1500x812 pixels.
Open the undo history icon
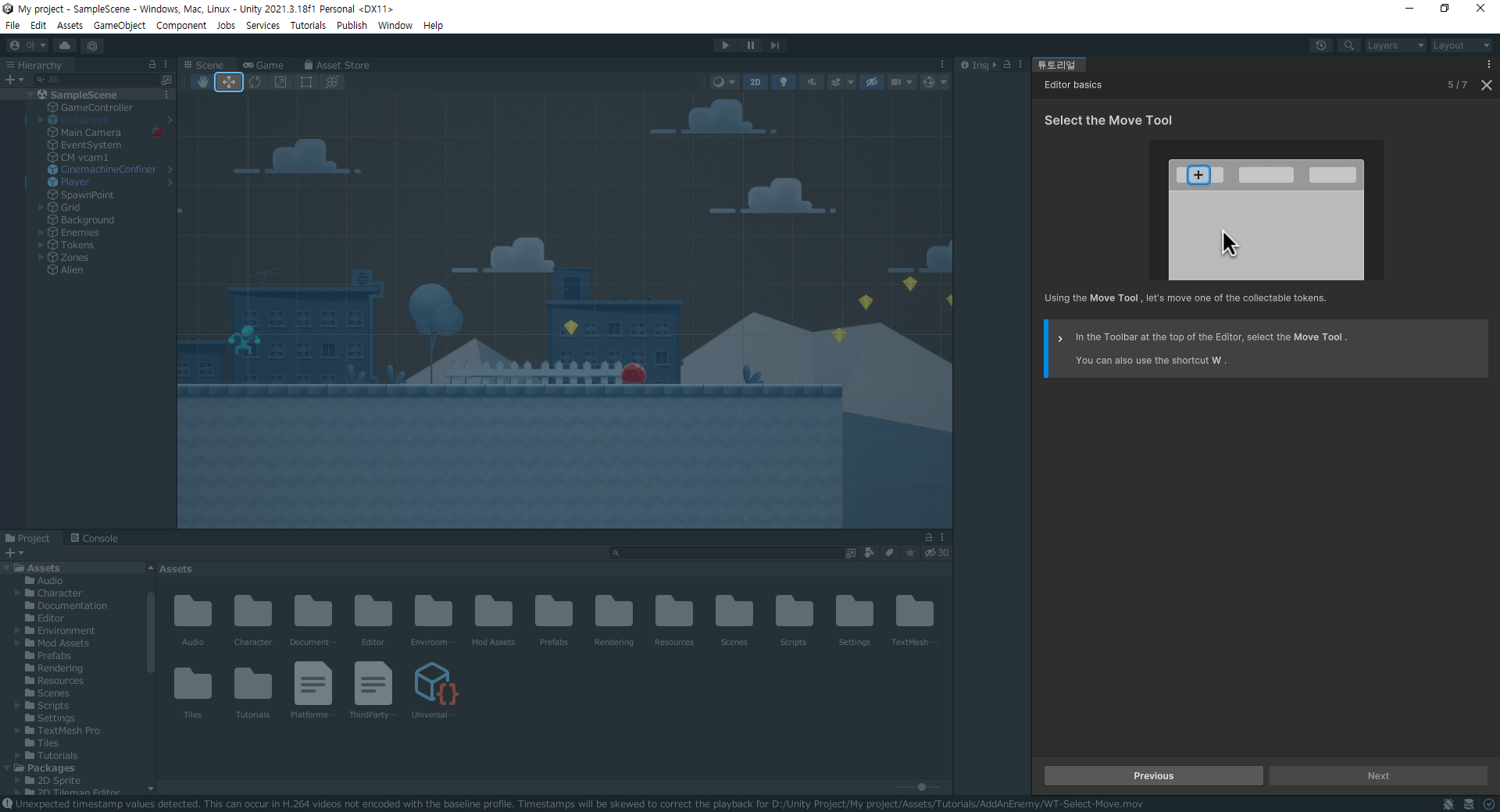click(x=1321, y=45)
